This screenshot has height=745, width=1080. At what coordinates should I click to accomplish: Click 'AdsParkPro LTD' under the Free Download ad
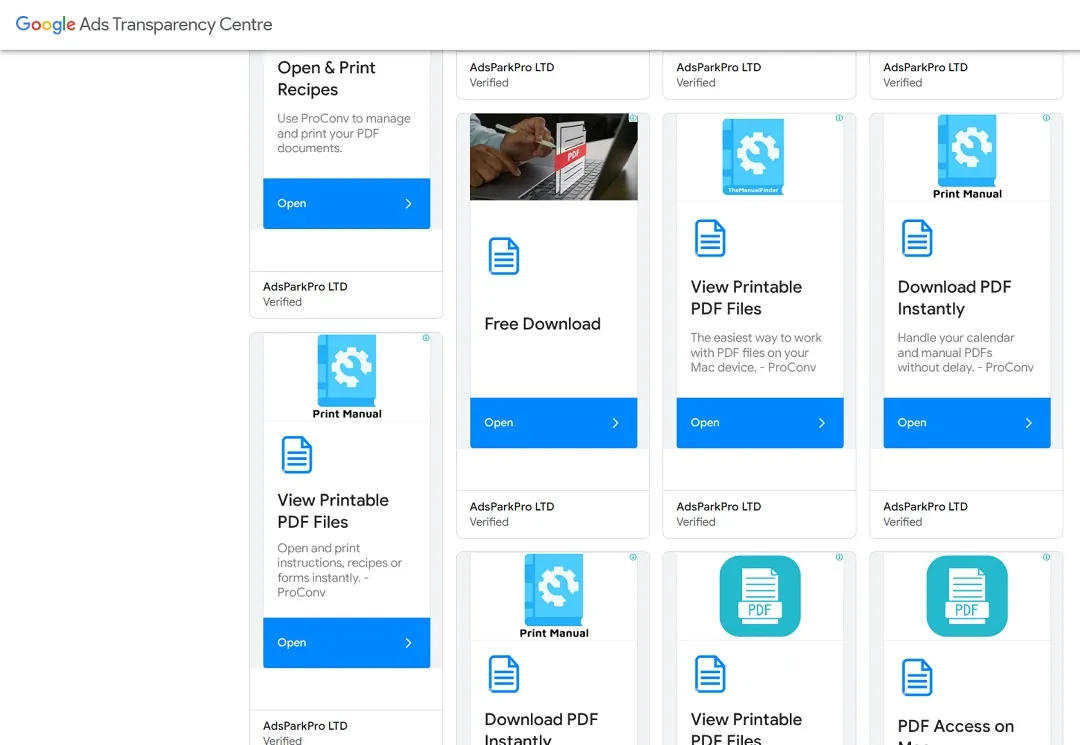click(x=512, y=507)
